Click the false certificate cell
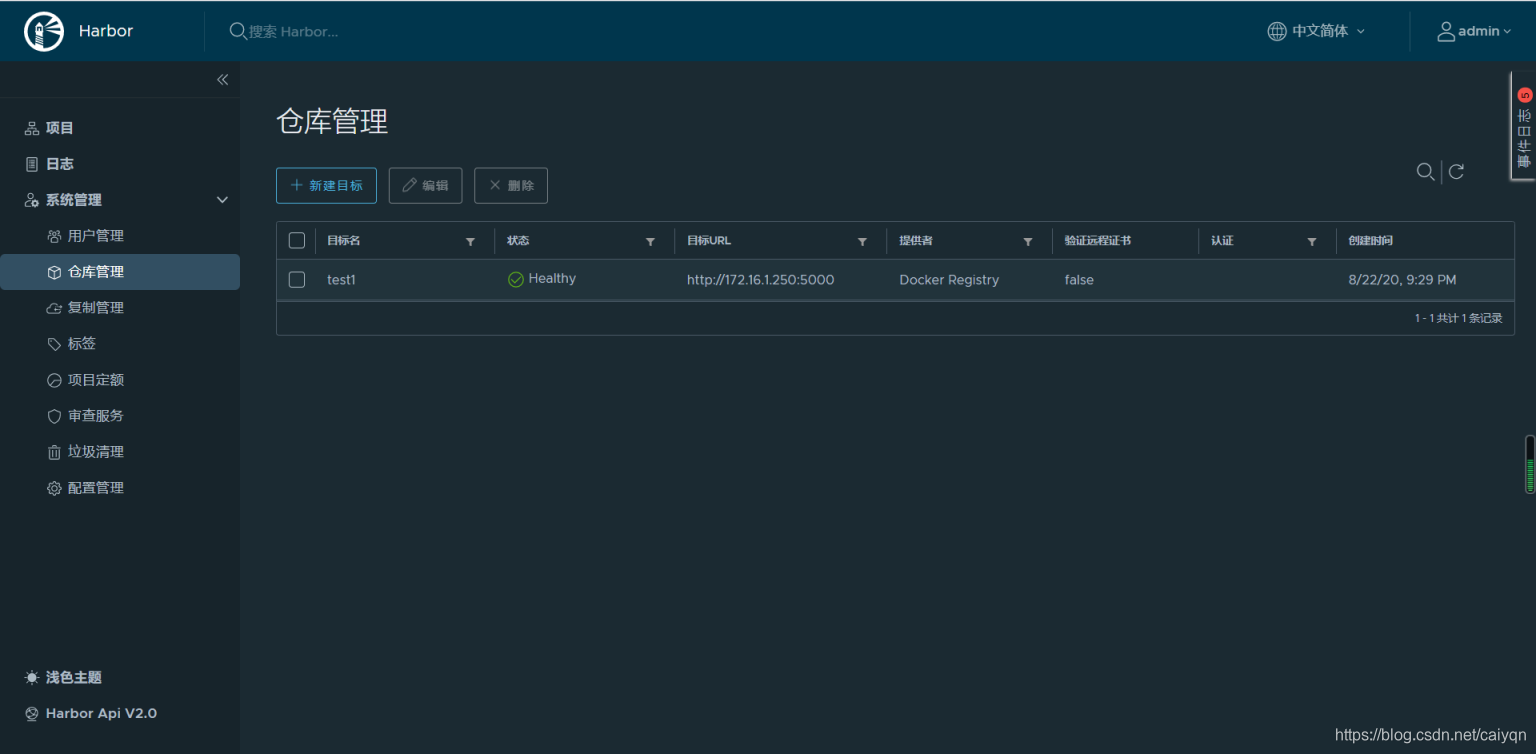The width and height of the screenshot is (1536, 754). (x=1079, y=280)
